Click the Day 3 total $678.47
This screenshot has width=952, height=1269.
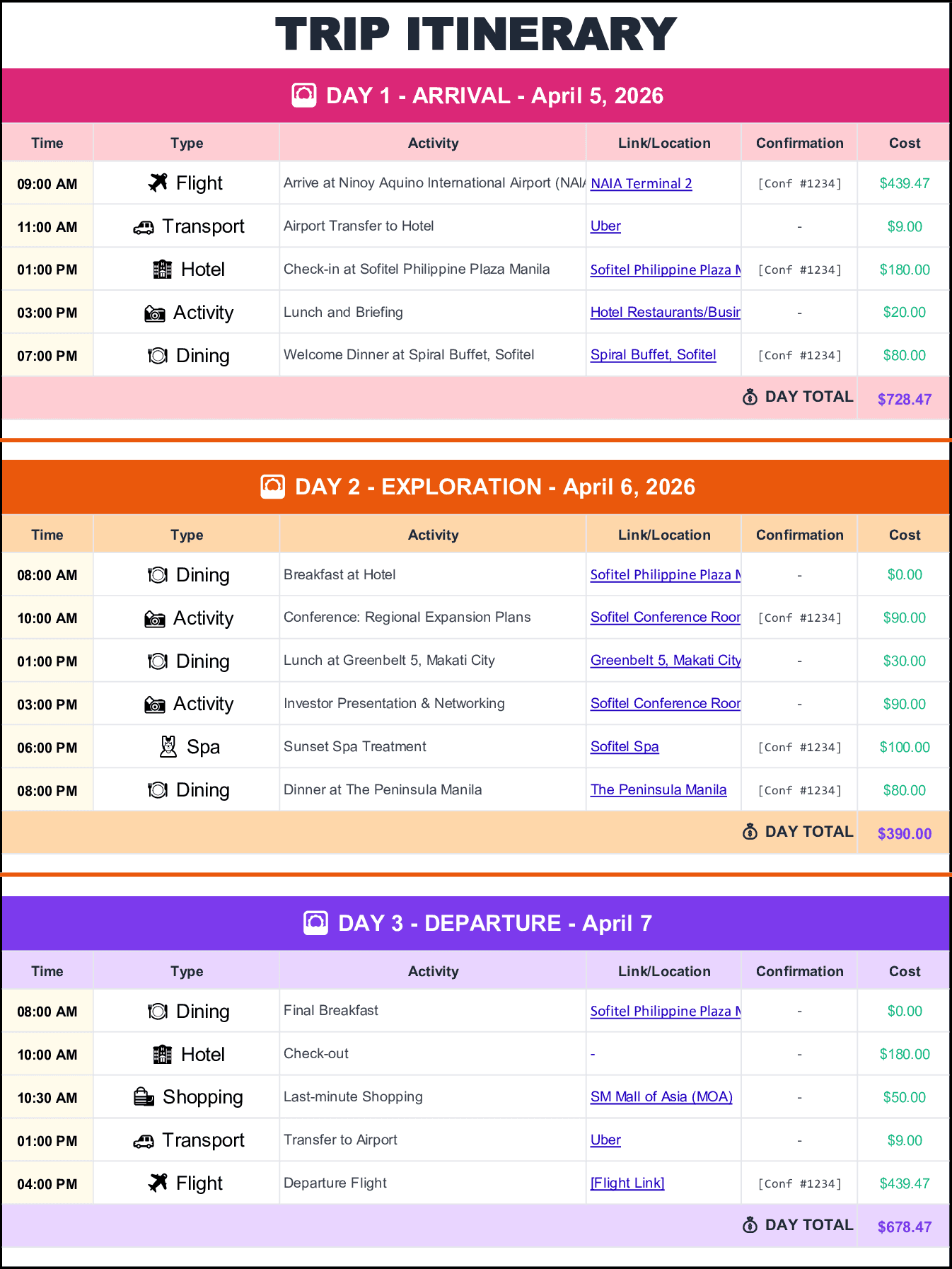pyautogui.click(x=905, y=1227)
